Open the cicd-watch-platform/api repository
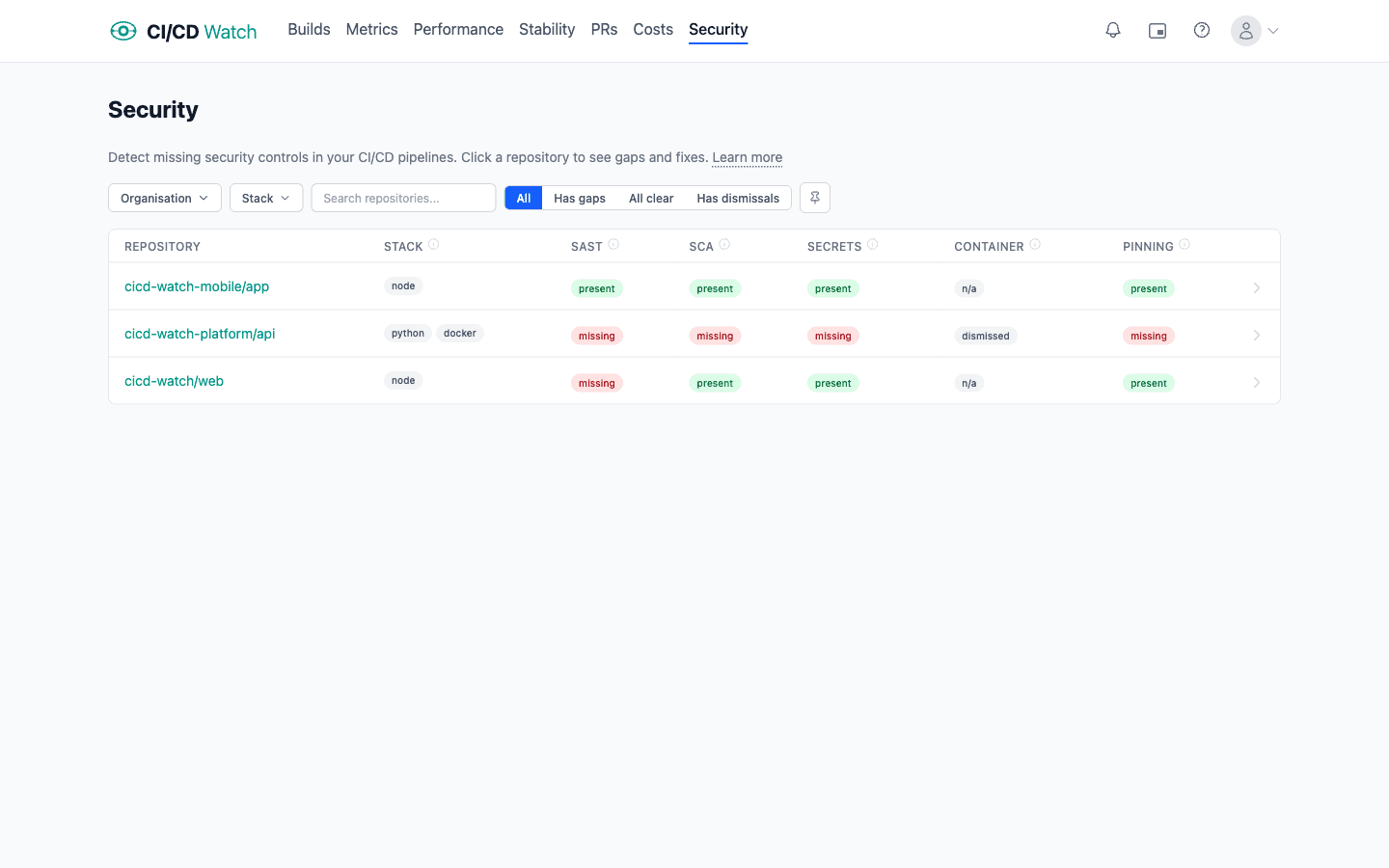1389x868 pixels. 200,333
